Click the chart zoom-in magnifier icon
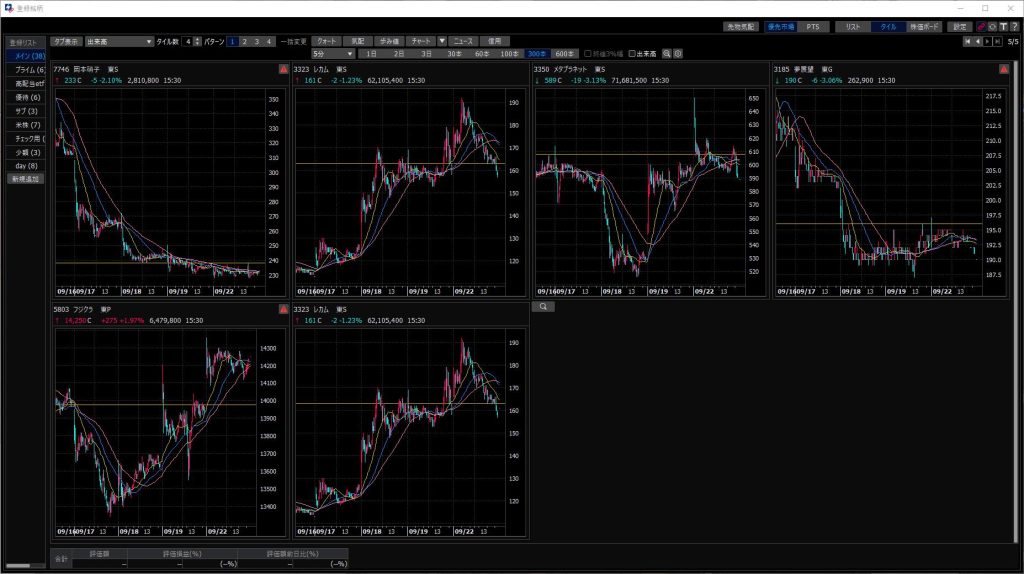The height and width of the screenshot is (574, 1024). pos(667,53)
